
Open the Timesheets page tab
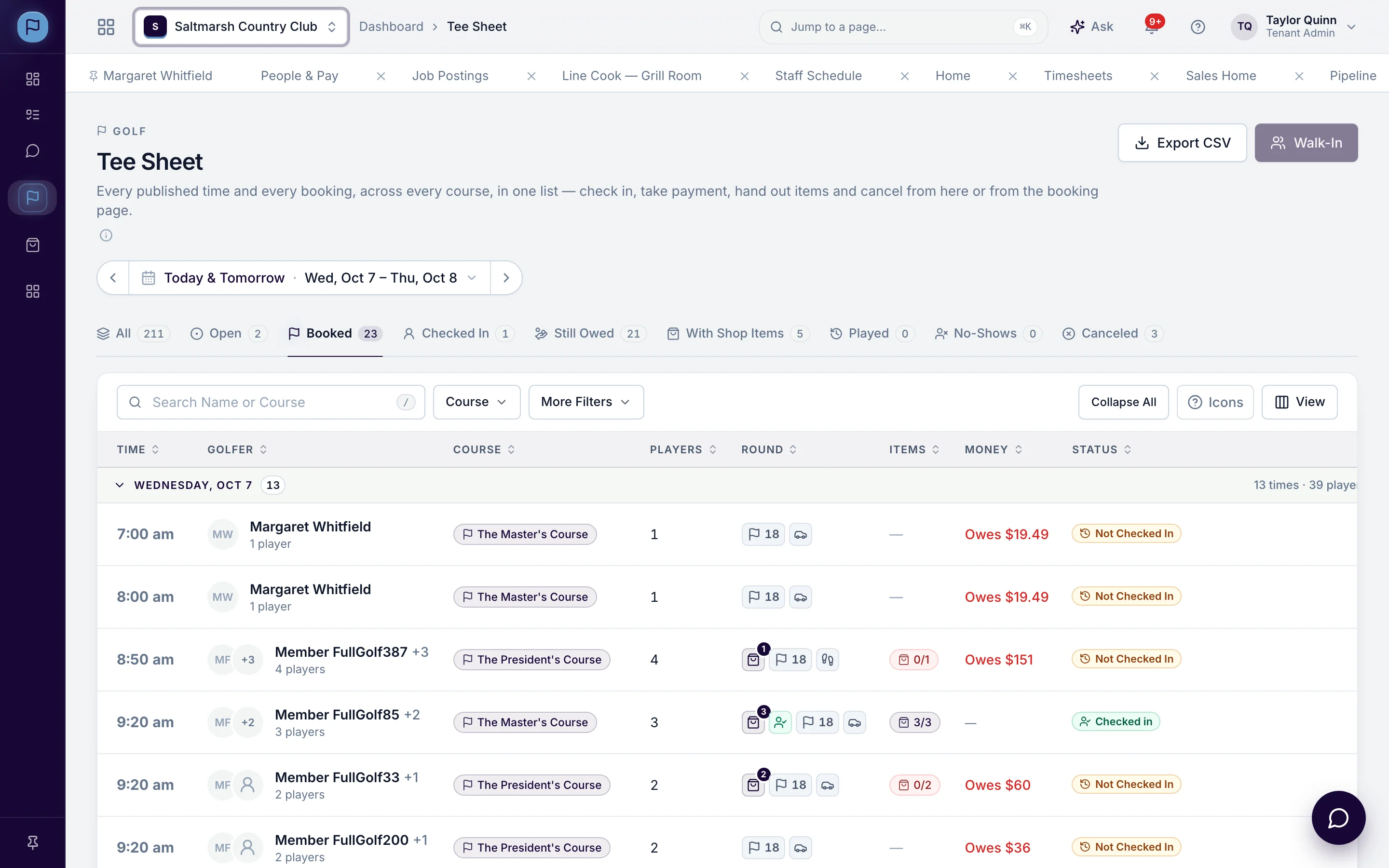tap(1078, 76)
